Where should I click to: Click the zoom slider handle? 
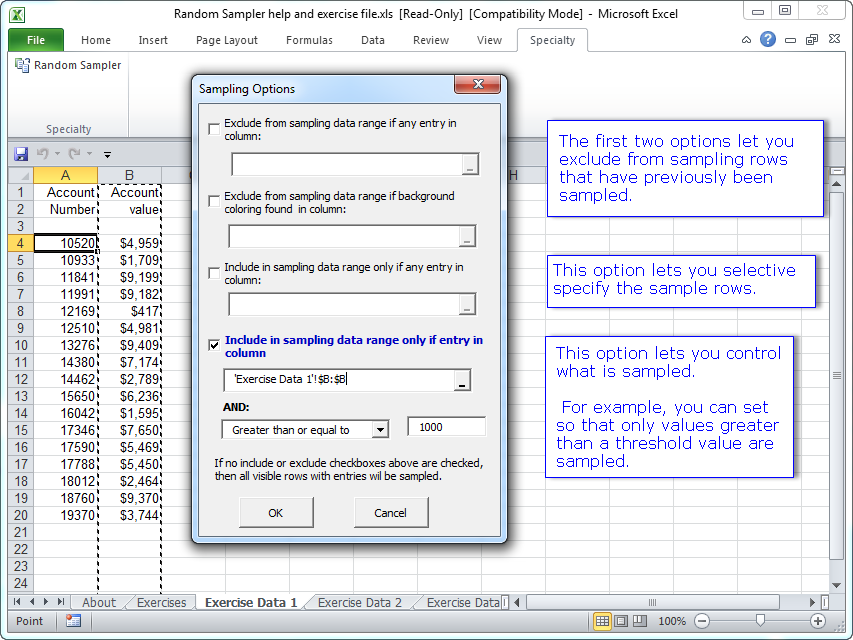click(759, 621)
